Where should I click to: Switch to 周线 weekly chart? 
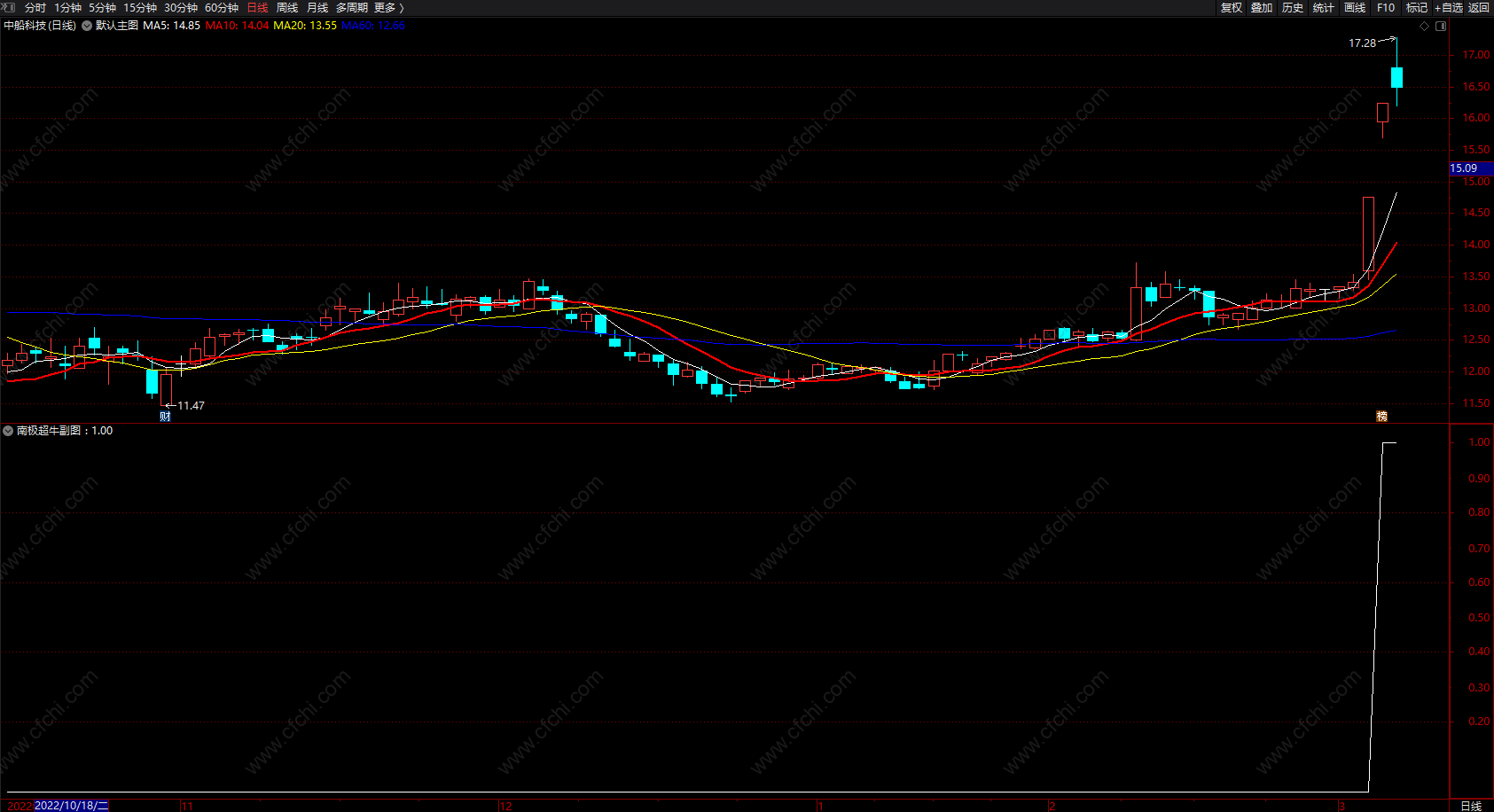pos(287,7)
